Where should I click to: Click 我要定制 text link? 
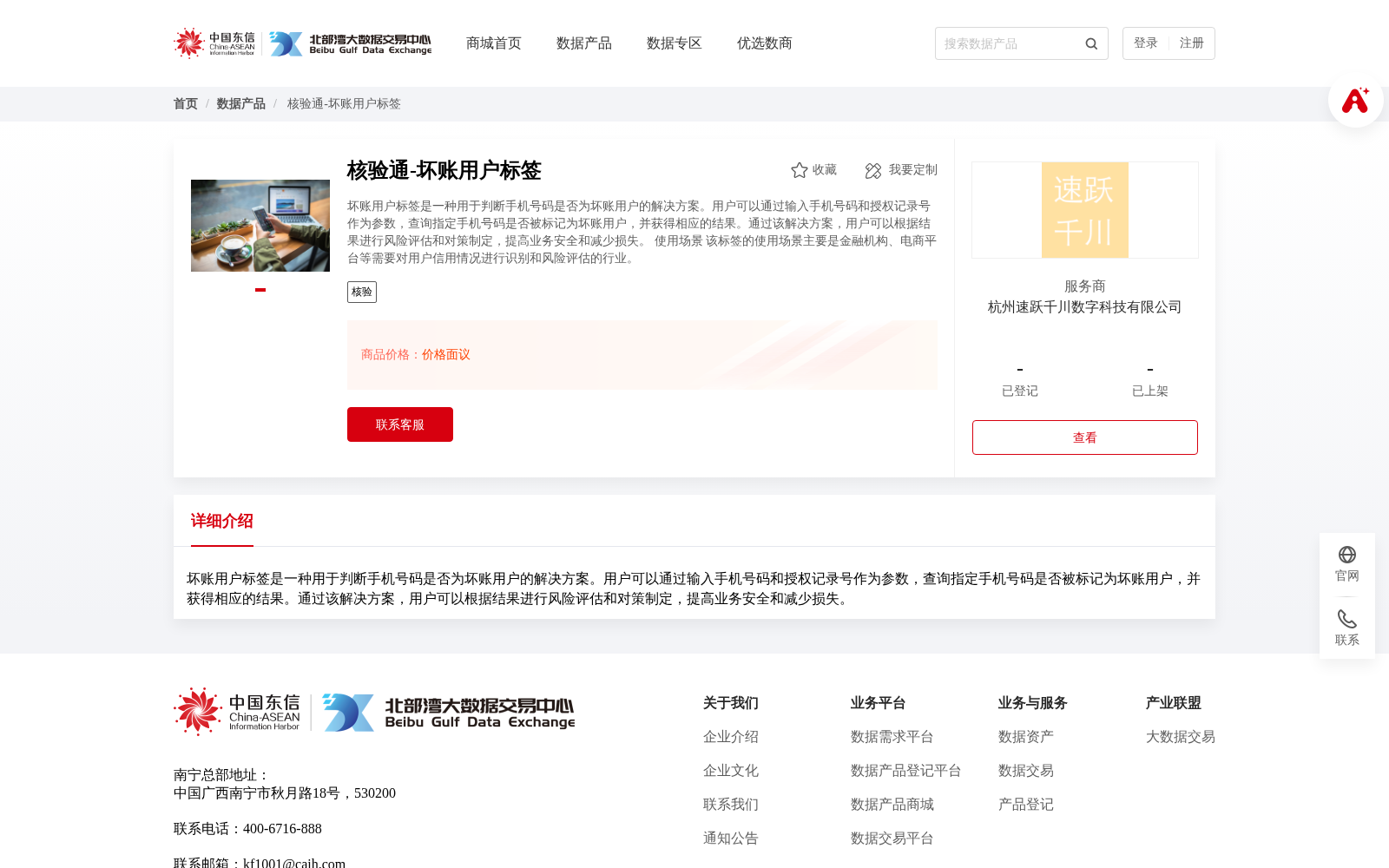pos(913,170)
